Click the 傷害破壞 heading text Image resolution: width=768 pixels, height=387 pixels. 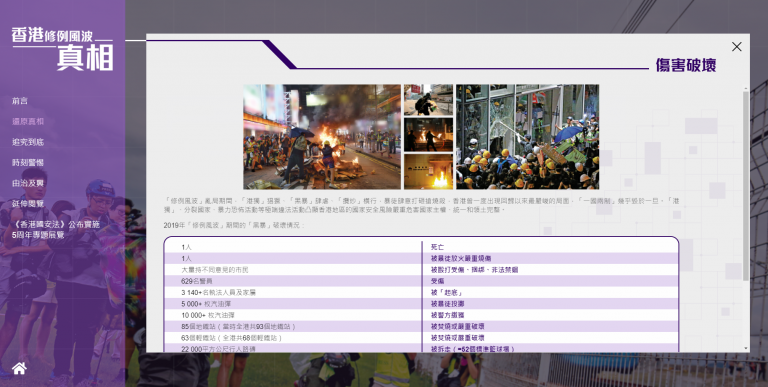click(x=686, y=65)
